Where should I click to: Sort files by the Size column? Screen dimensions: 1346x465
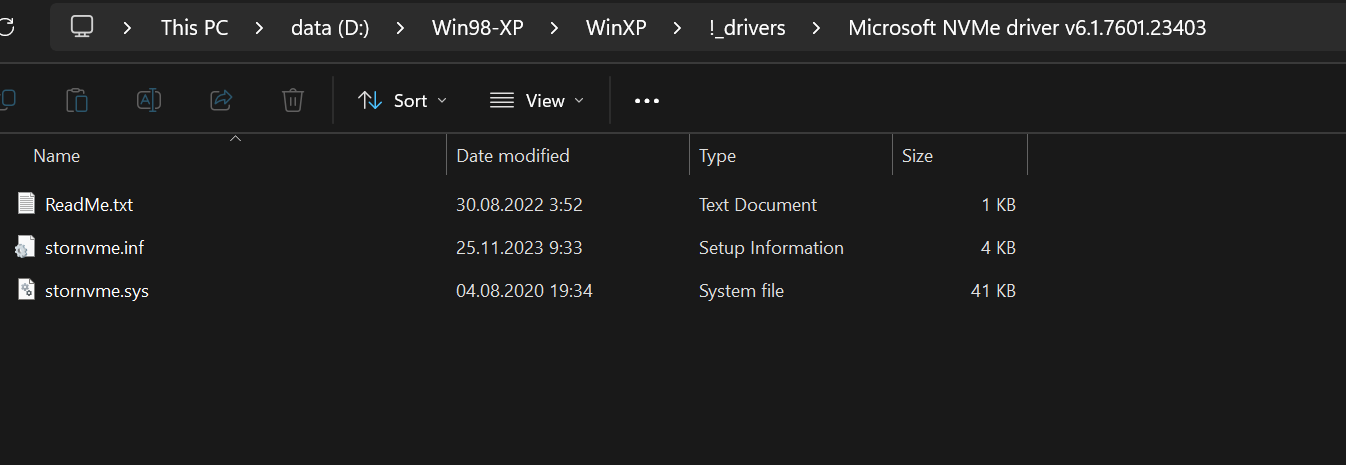coord(917,156)
